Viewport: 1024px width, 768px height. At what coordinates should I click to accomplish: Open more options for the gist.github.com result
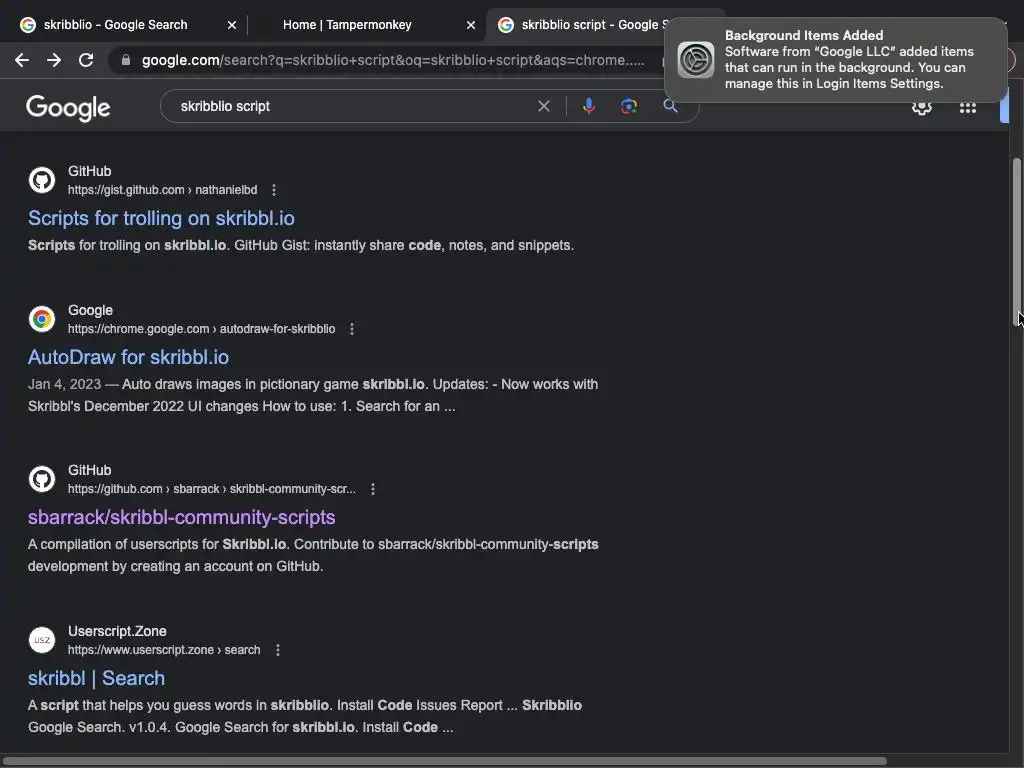tap(274, 190)
